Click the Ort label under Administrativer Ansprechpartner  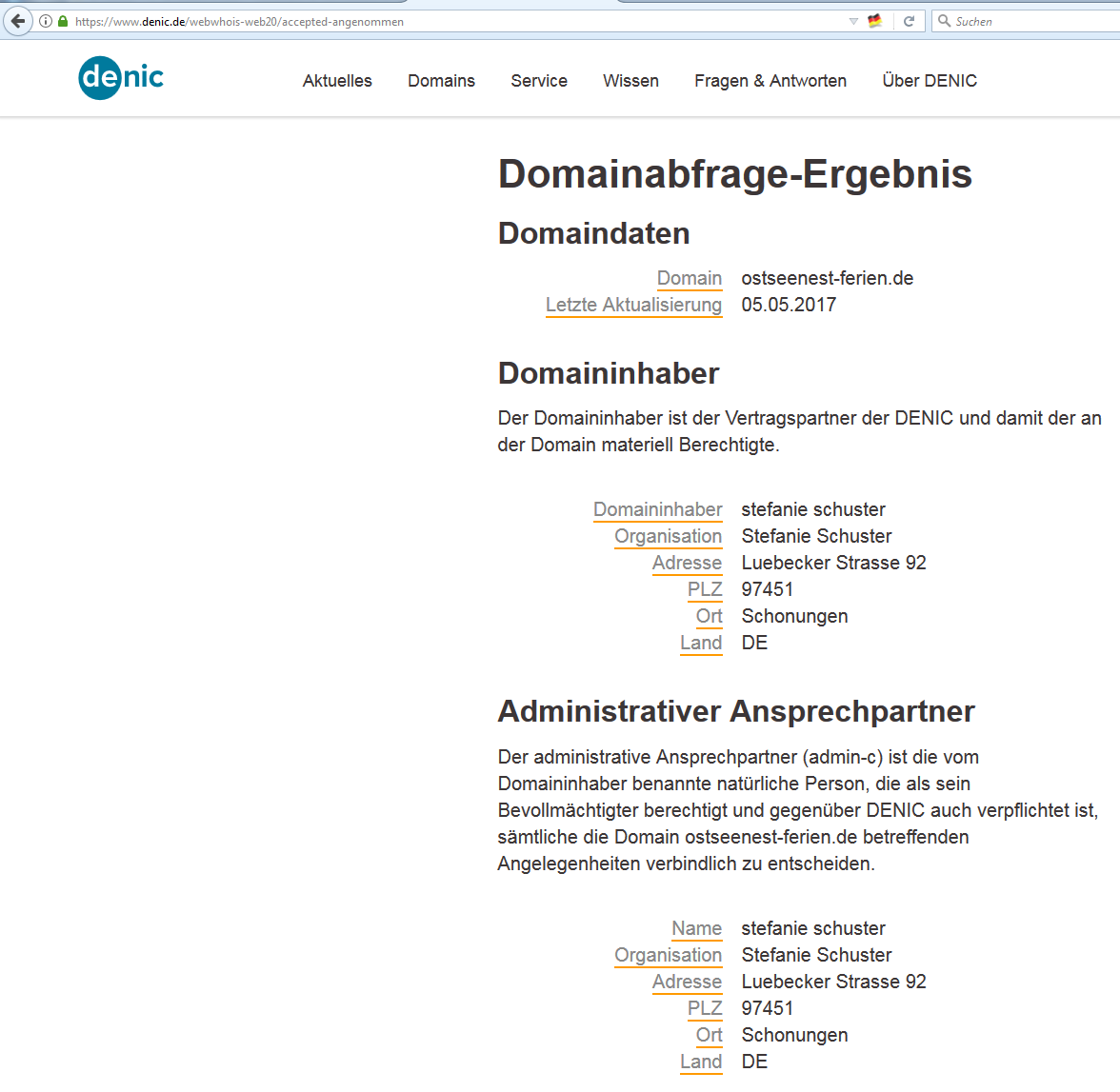click(710, 1035)
